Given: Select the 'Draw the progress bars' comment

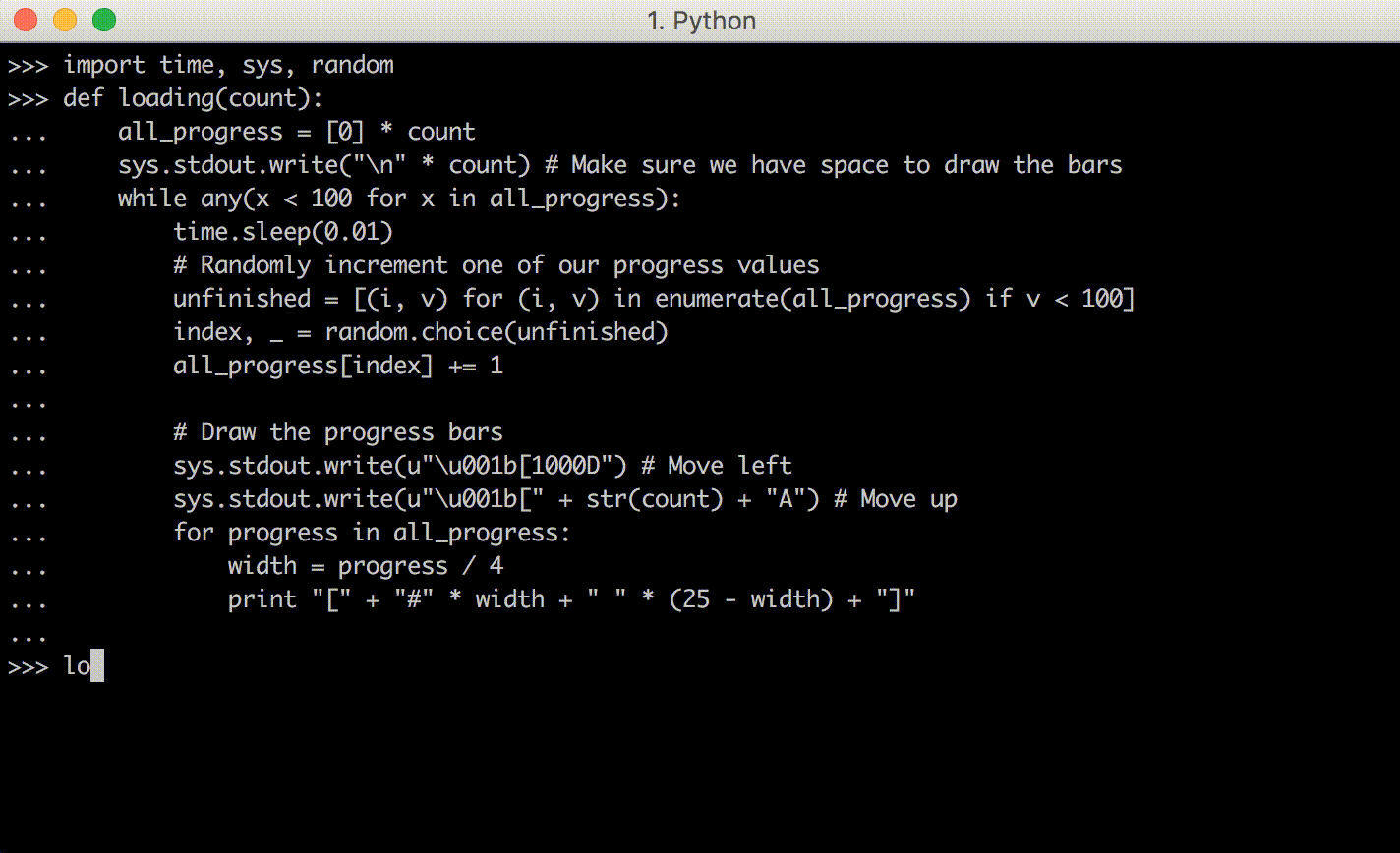Looking at the screenshot, I should point(337,431).
